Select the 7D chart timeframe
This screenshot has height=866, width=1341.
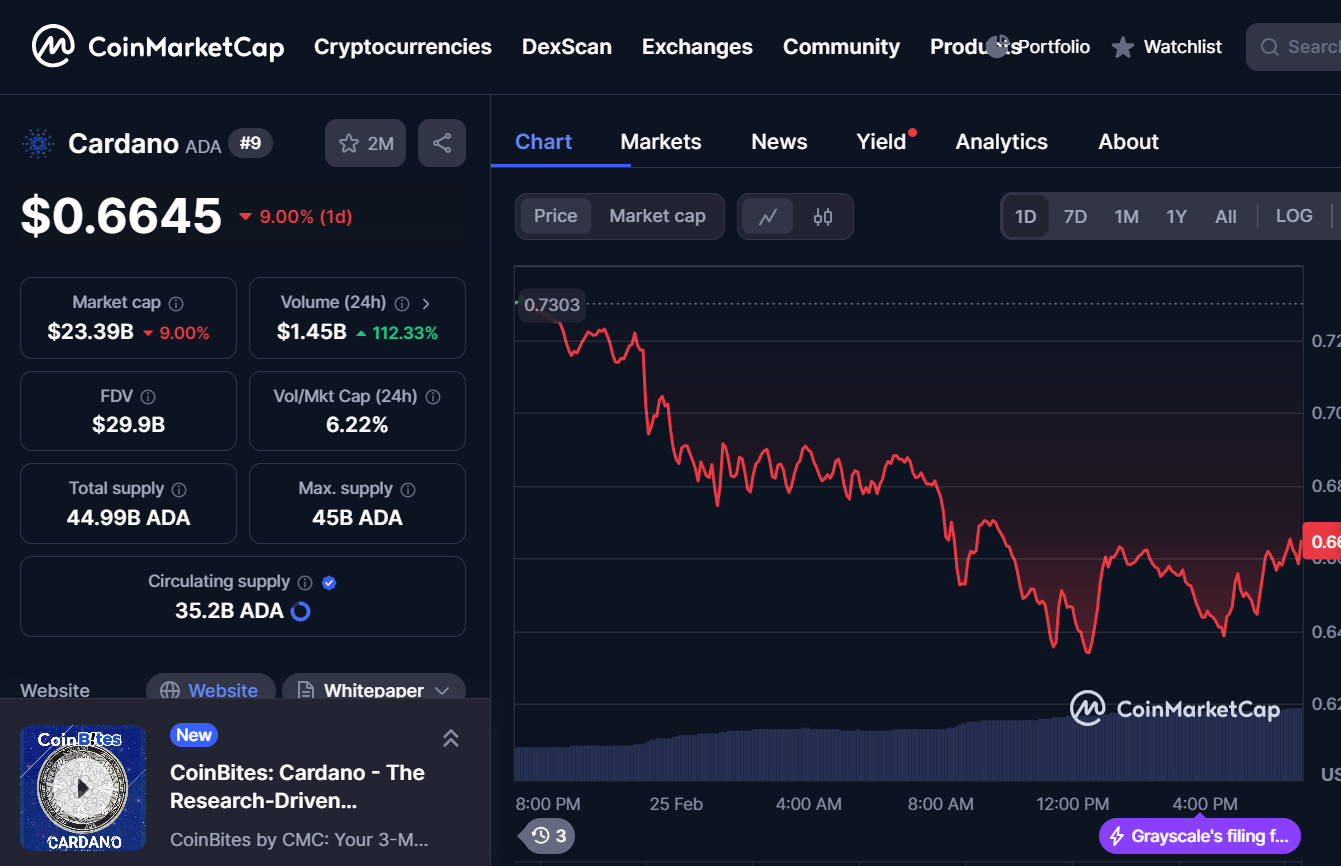(x=1075, y=216)
